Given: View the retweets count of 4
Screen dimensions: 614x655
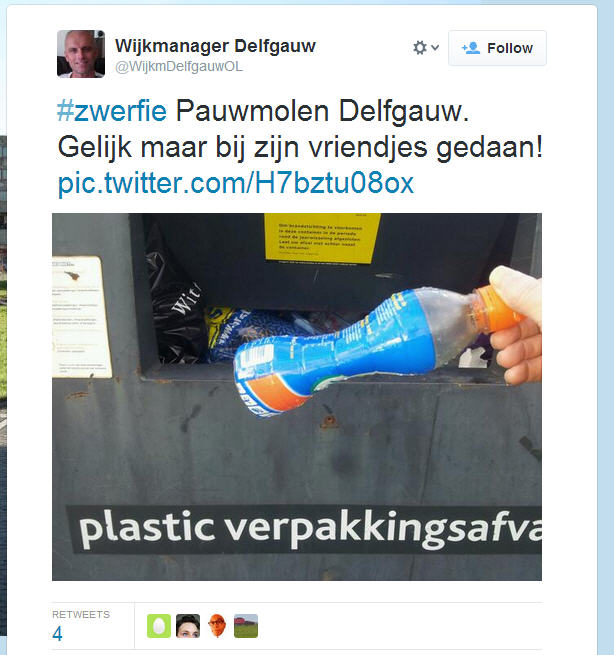Looking at the screenshot, I should 57,634.
